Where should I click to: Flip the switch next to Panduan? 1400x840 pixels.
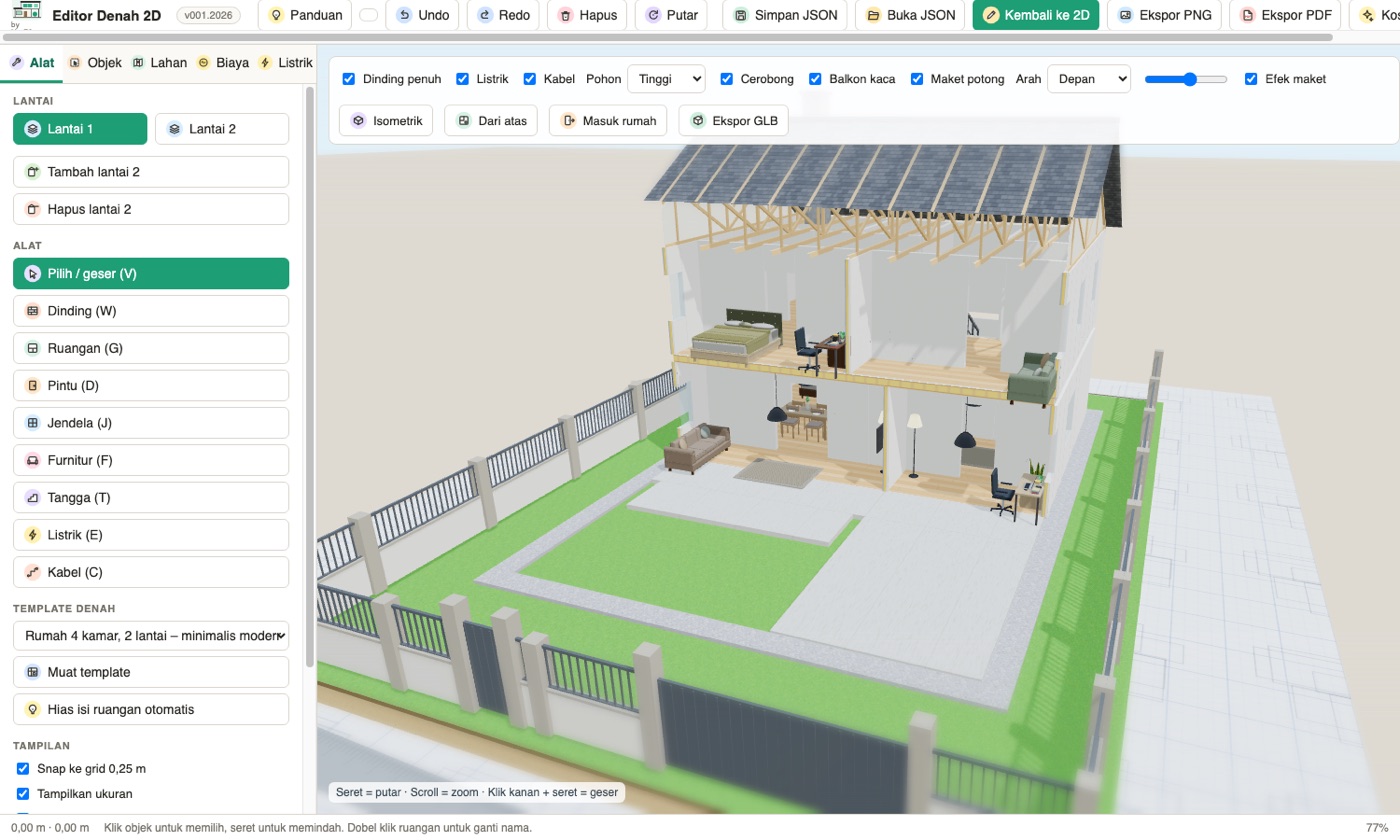click(369, 15)
